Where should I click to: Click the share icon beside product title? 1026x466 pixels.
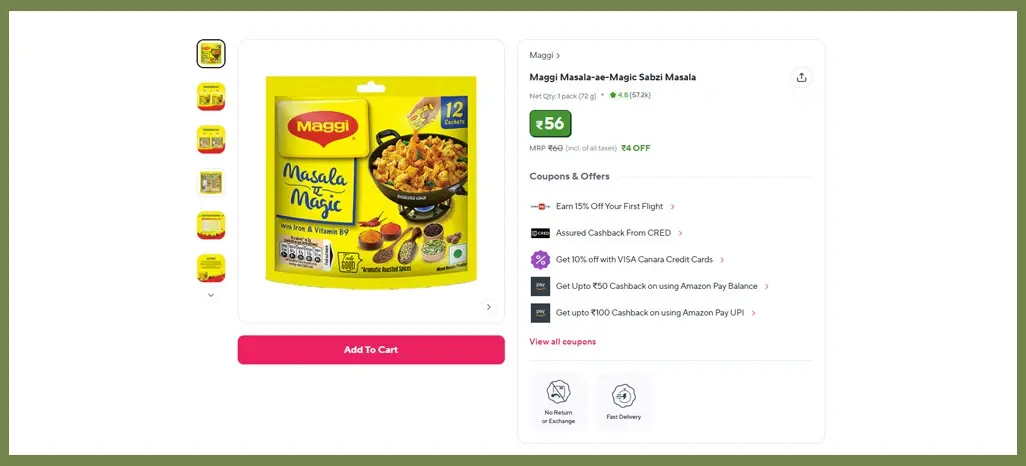click(801, 77)
